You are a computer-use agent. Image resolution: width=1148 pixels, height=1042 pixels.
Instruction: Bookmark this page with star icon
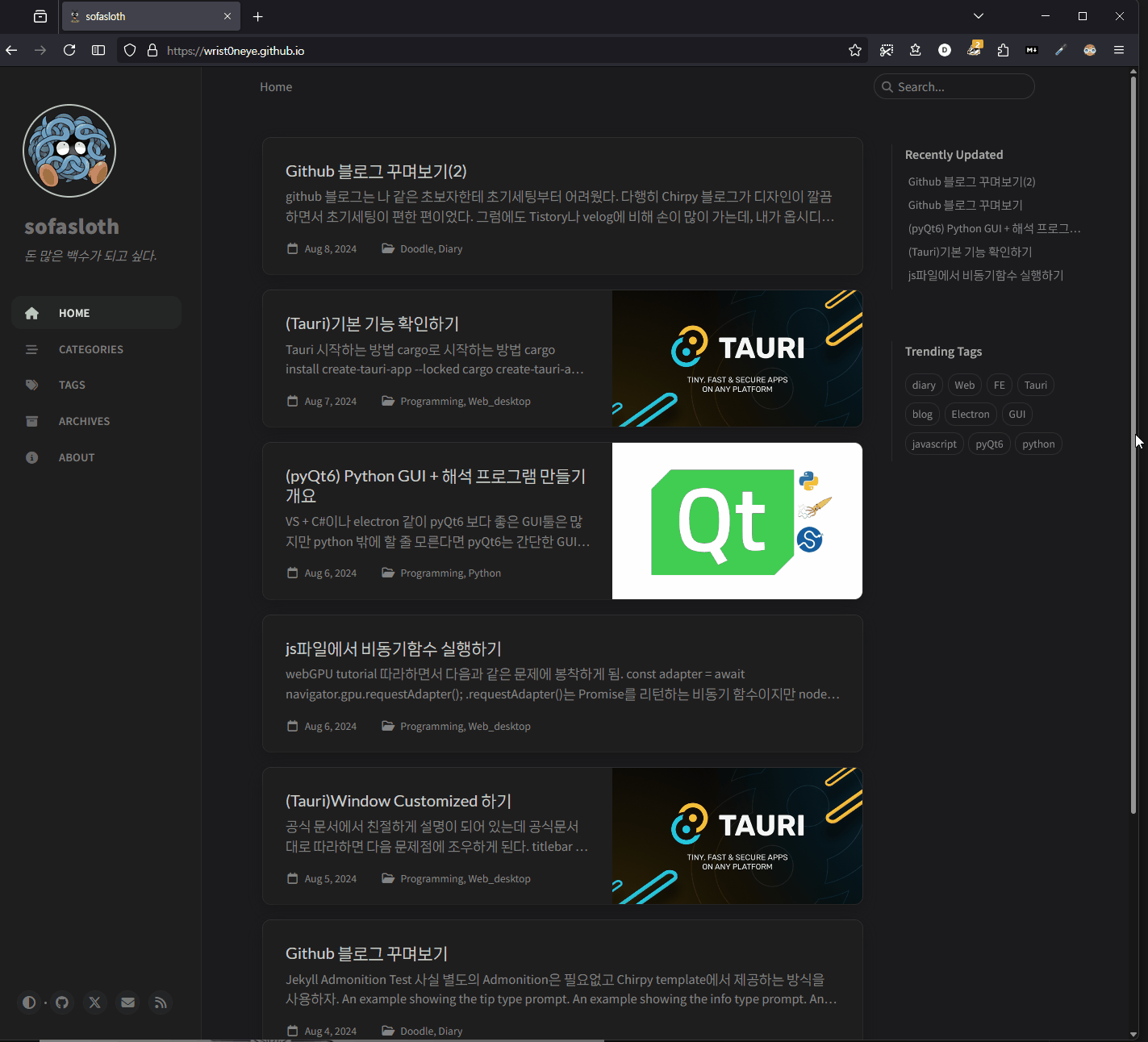(x=855, y=50)
